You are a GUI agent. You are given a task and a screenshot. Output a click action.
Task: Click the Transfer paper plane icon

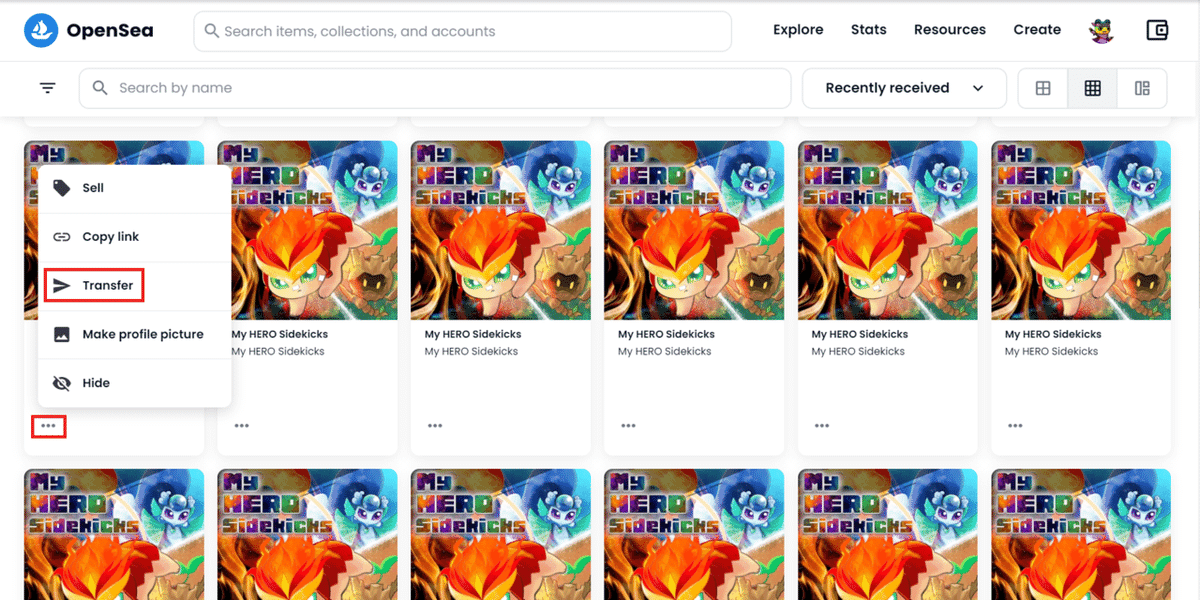point(62,286)
